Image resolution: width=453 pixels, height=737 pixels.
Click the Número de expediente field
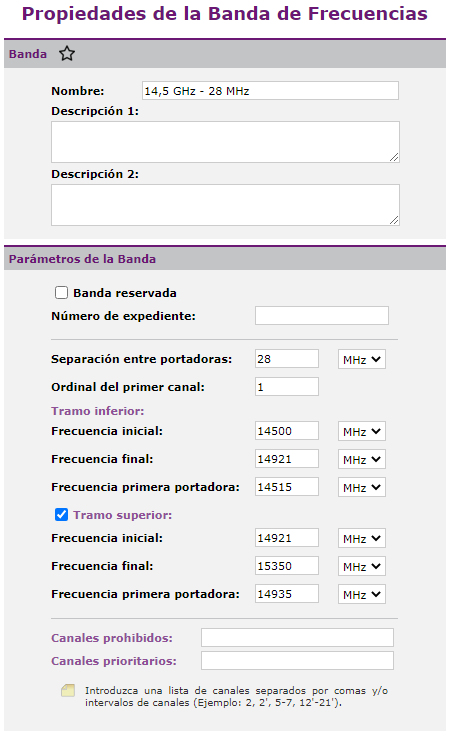(x=322, y=315)
